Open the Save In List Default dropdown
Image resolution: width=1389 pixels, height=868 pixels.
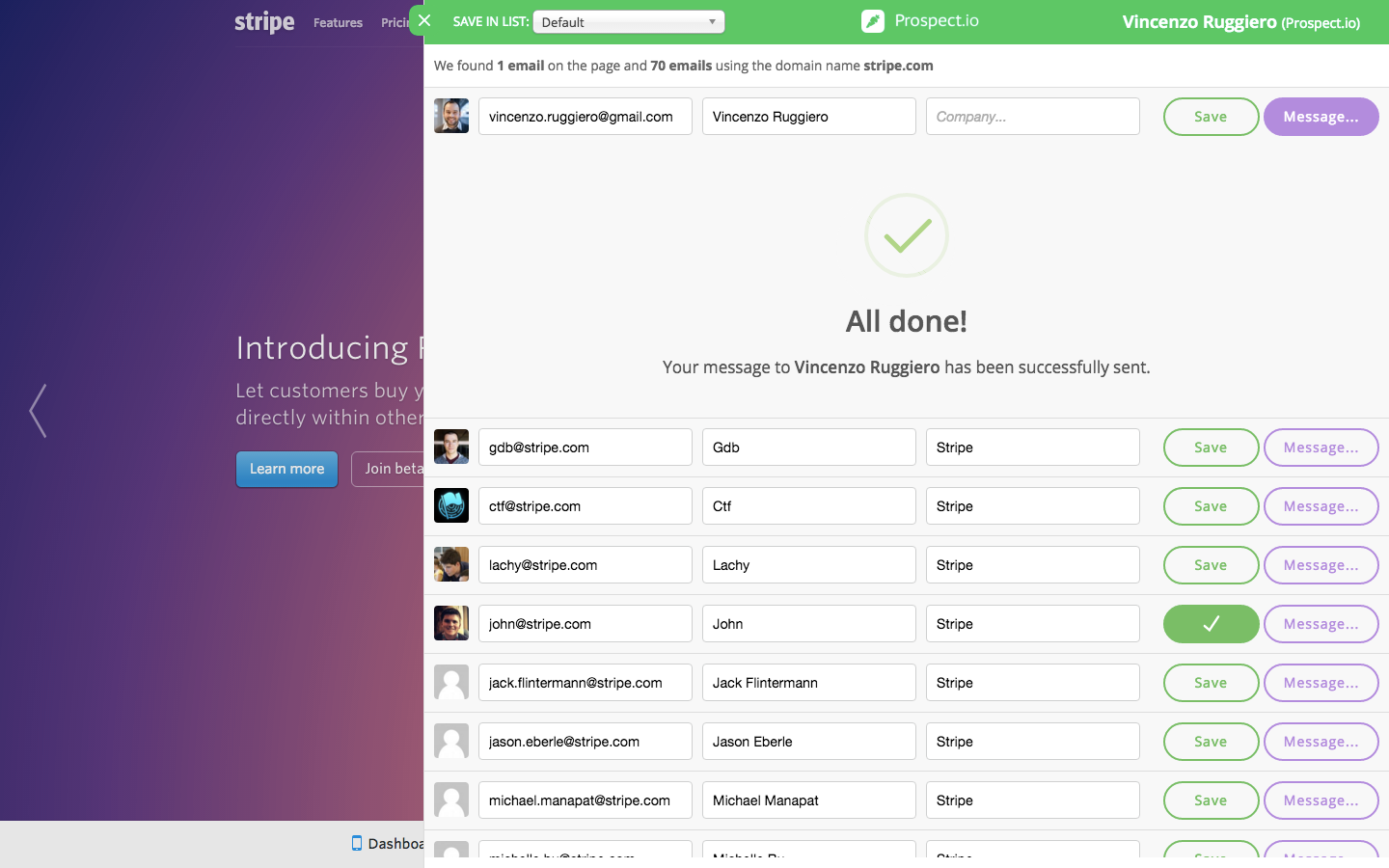coord(628,21)
